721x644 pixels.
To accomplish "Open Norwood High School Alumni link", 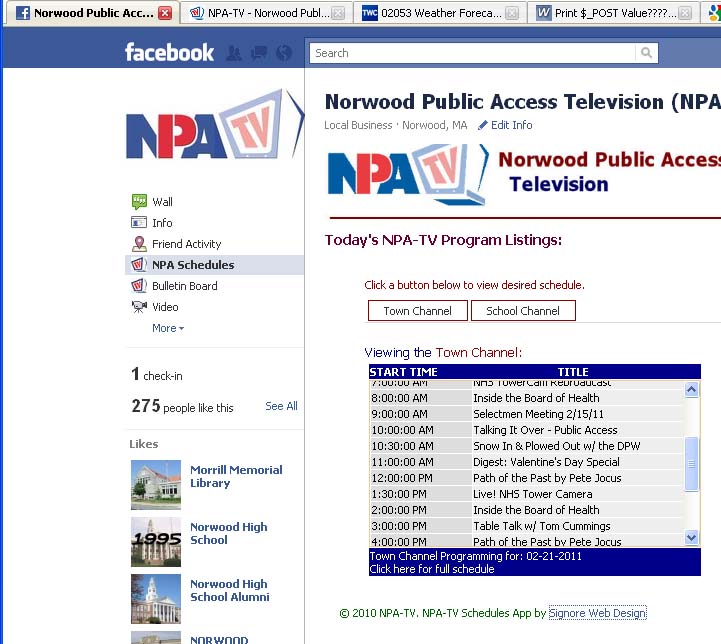I will pos(229,590).
